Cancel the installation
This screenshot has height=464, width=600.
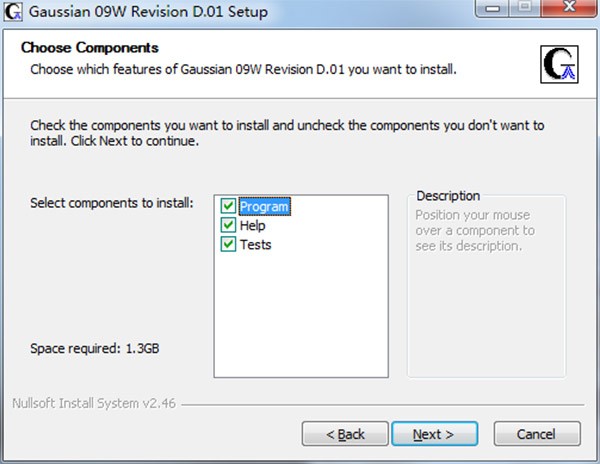537,434
